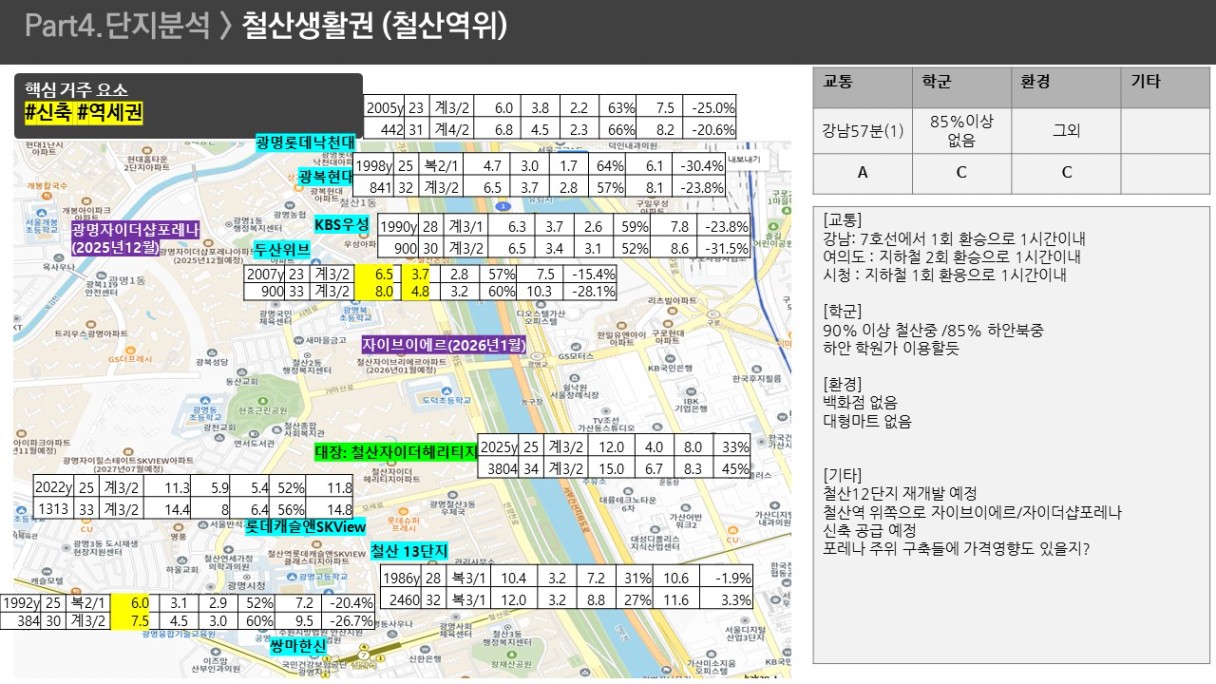The image size is (1216, 684).
Task: Click the '2460' household count cell
Action: tap(402, 600)
